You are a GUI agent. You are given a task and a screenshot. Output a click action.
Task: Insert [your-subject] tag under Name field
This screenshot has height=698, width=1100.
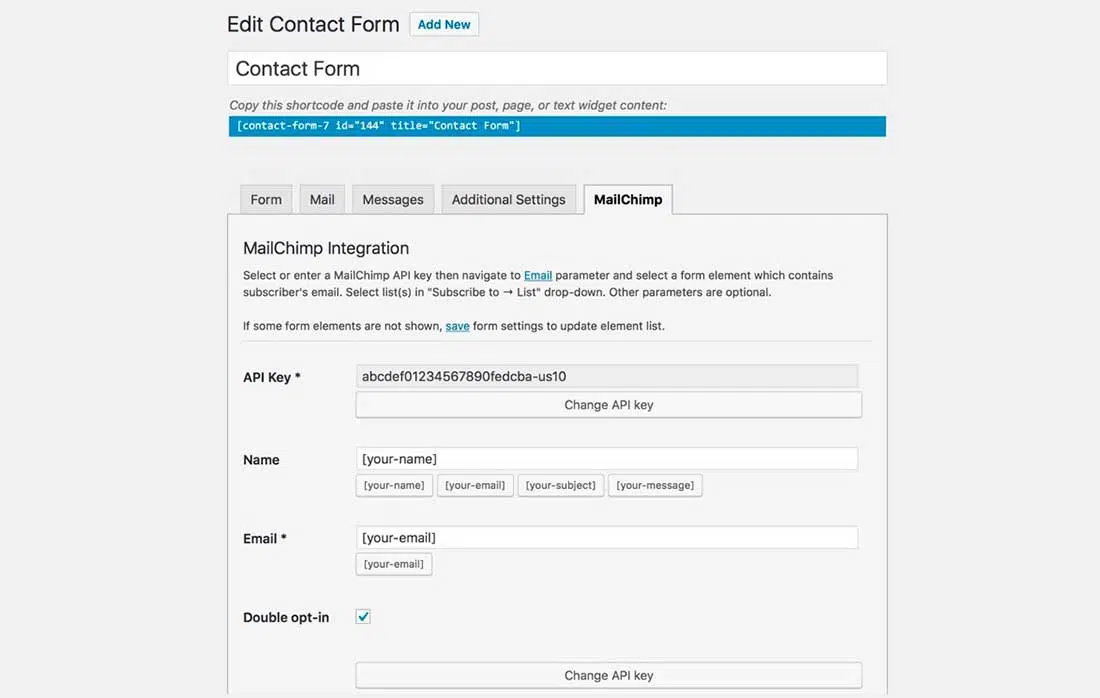click(x=560, y=485)
